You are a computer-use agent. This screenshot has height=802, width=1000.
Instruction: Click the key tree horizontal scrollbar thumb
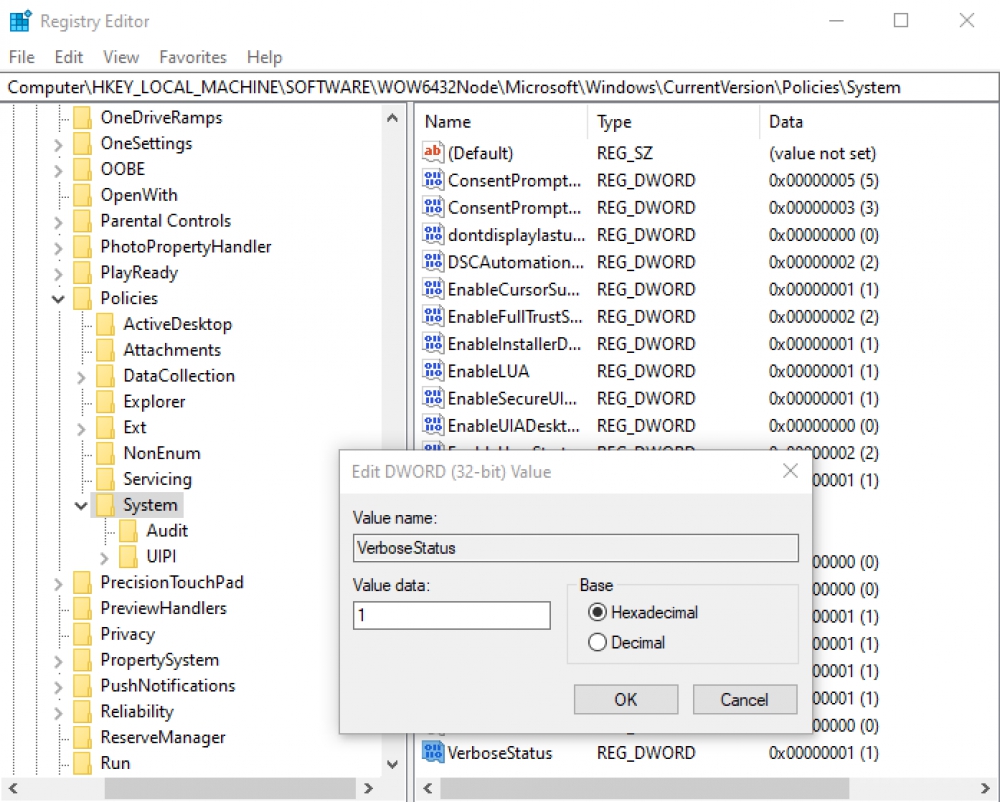coord(230,788)
